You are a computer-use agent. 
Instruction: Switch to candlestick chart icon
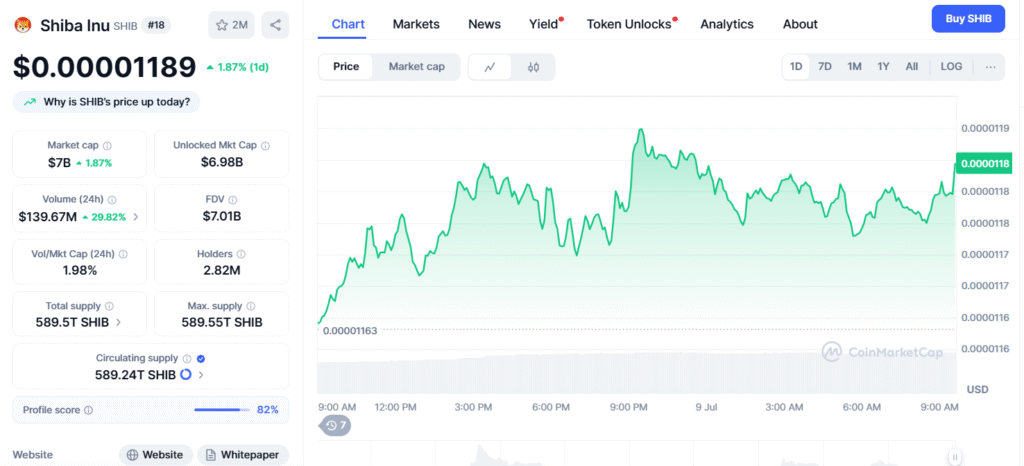pyautogui.click(x=533, y=67)
